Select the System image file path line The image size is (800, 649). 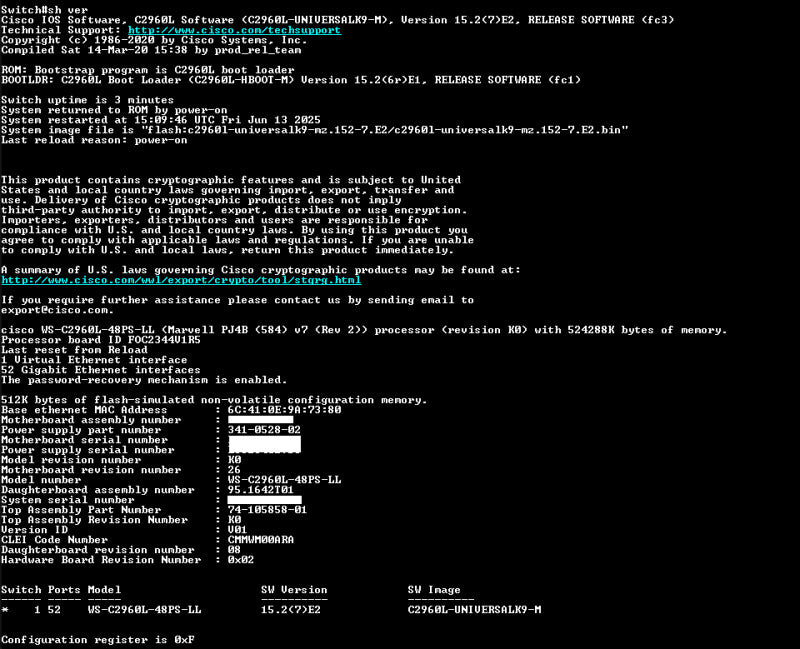pyautogui.click(x=315, y=130)
